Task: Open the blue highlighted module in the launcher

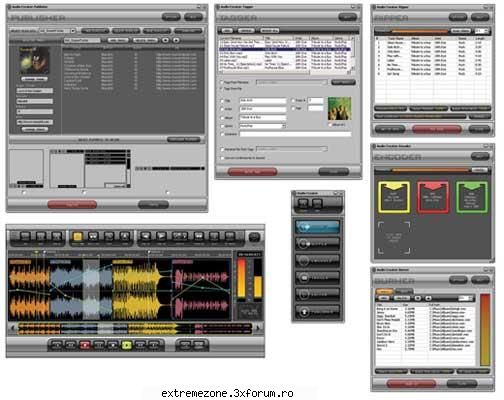Action: click(317, 227)
